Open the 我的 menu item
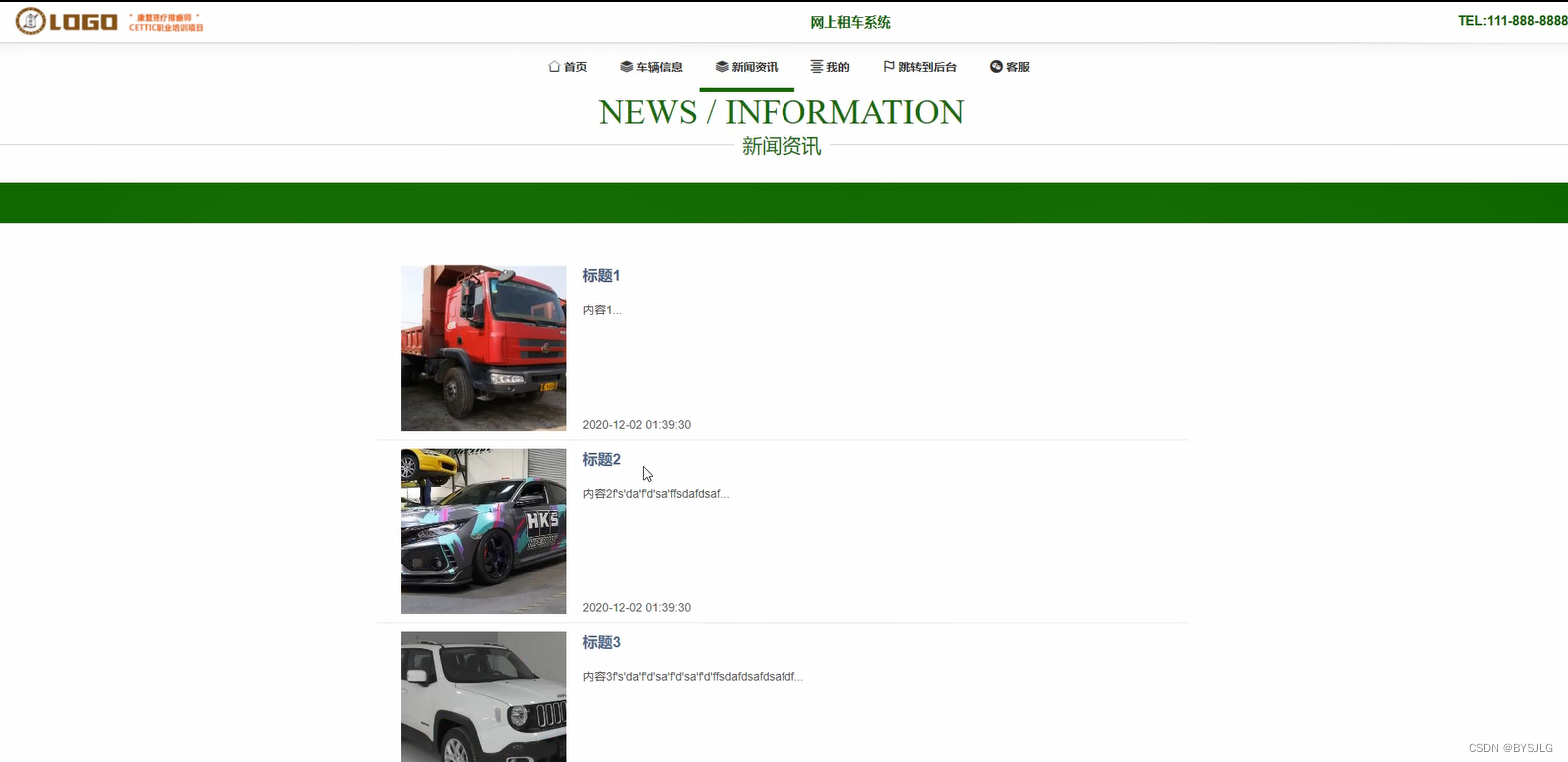Viewport: 1568px width, 762px height. click(830, 67)
